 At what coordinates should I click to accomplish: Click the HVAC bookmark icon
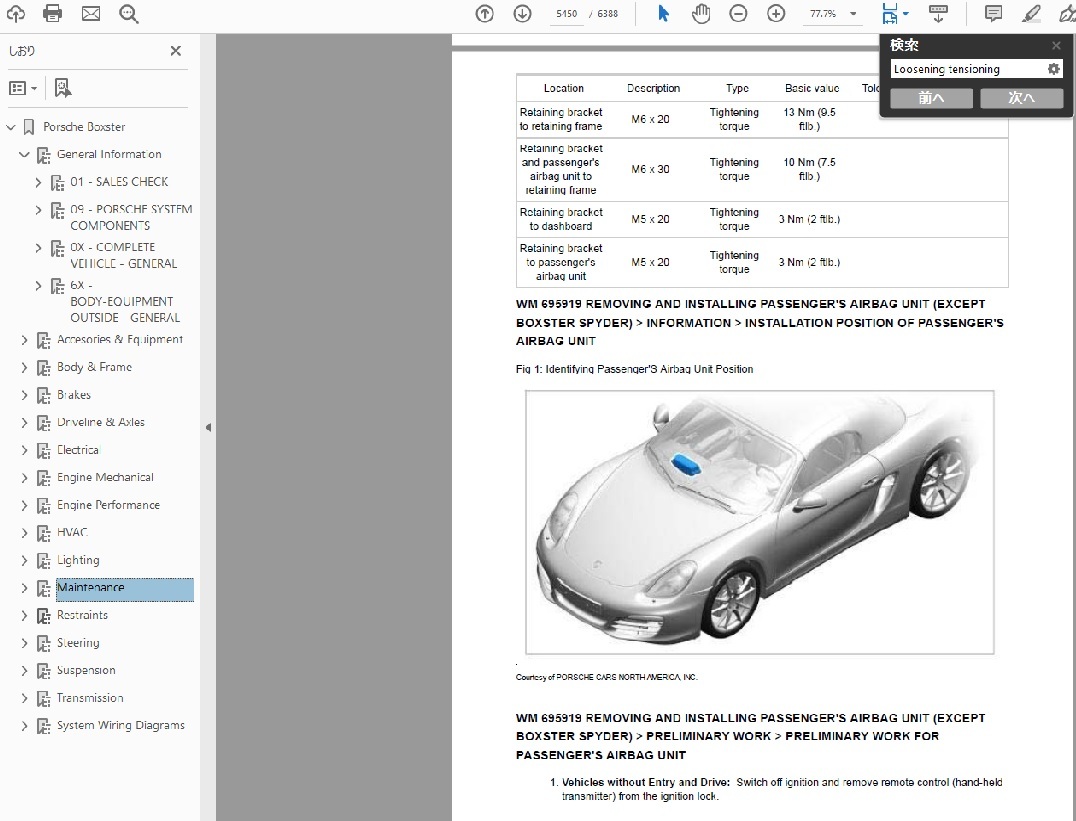click(43, 533)
